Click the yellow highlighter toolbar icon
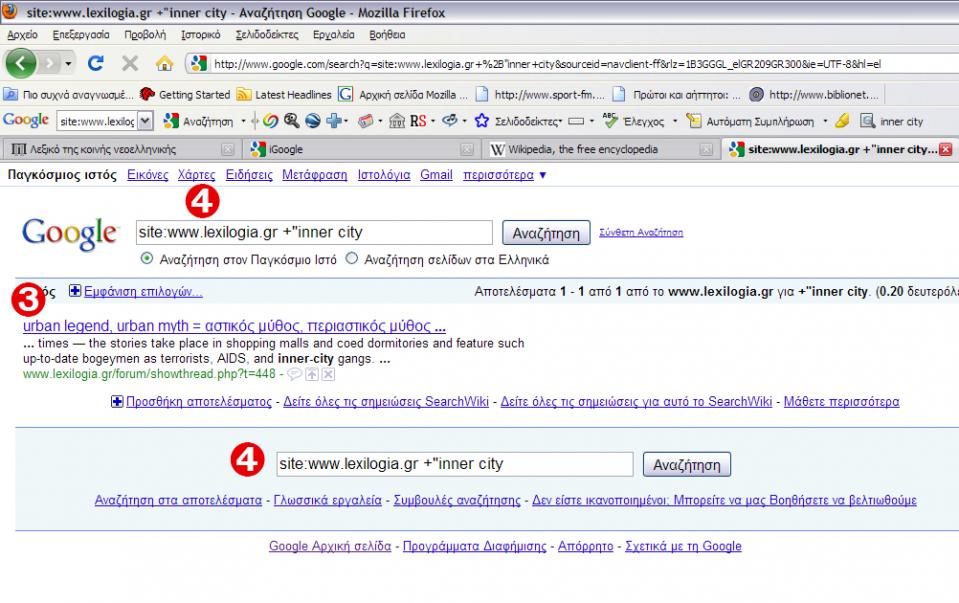 pos(843,121)
